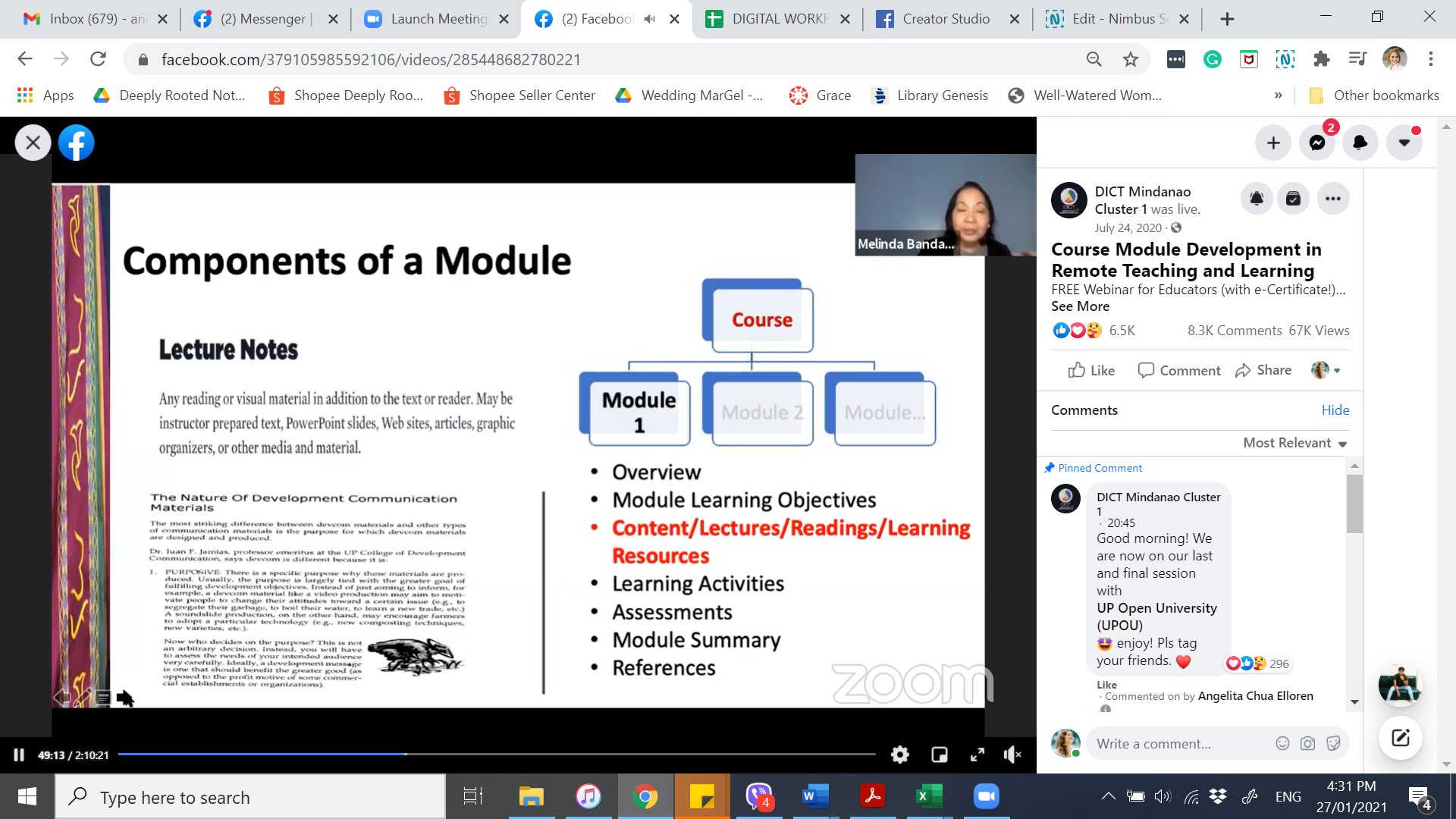Click See More description link
The height and width of the screenshot is (819, 1456).
[x=1080, y=306]
